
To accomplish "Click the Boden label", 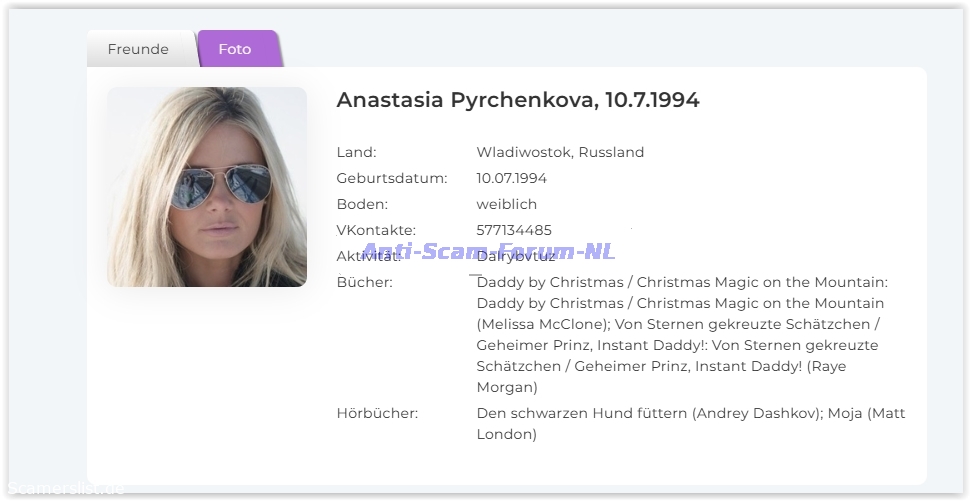I will click(x=360, y=204).
